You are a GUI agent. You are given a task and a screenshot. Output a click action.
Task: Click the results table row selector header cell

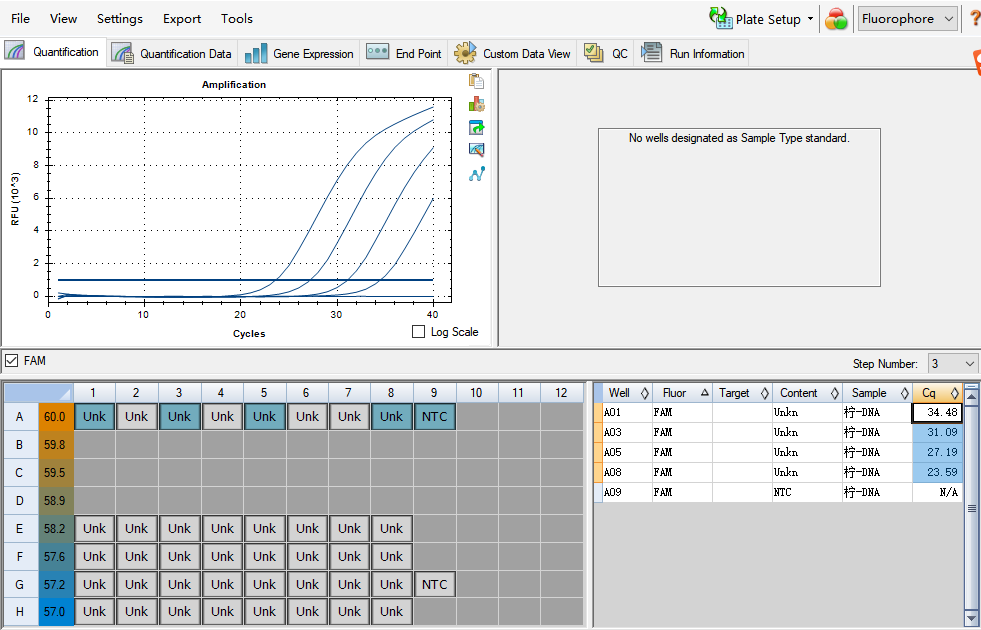click(598, 393)
